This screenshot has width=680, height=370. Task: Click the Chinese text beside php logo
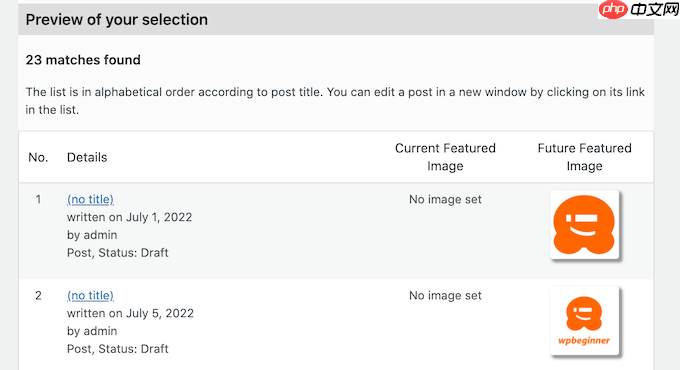pyautogui.click(x=654, y=9)
